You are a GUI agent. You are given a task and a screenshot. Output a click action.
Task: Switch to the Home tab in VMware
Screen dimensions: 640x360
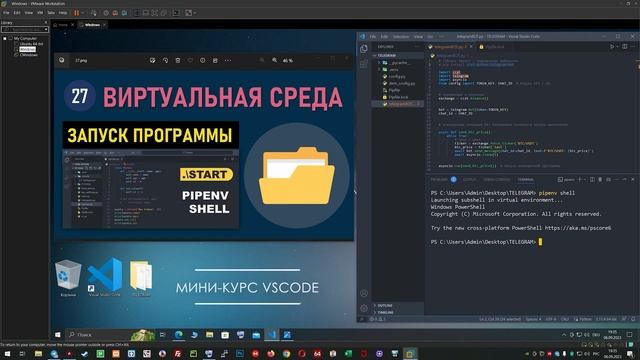pyautogui.click(x=62, y=25)
